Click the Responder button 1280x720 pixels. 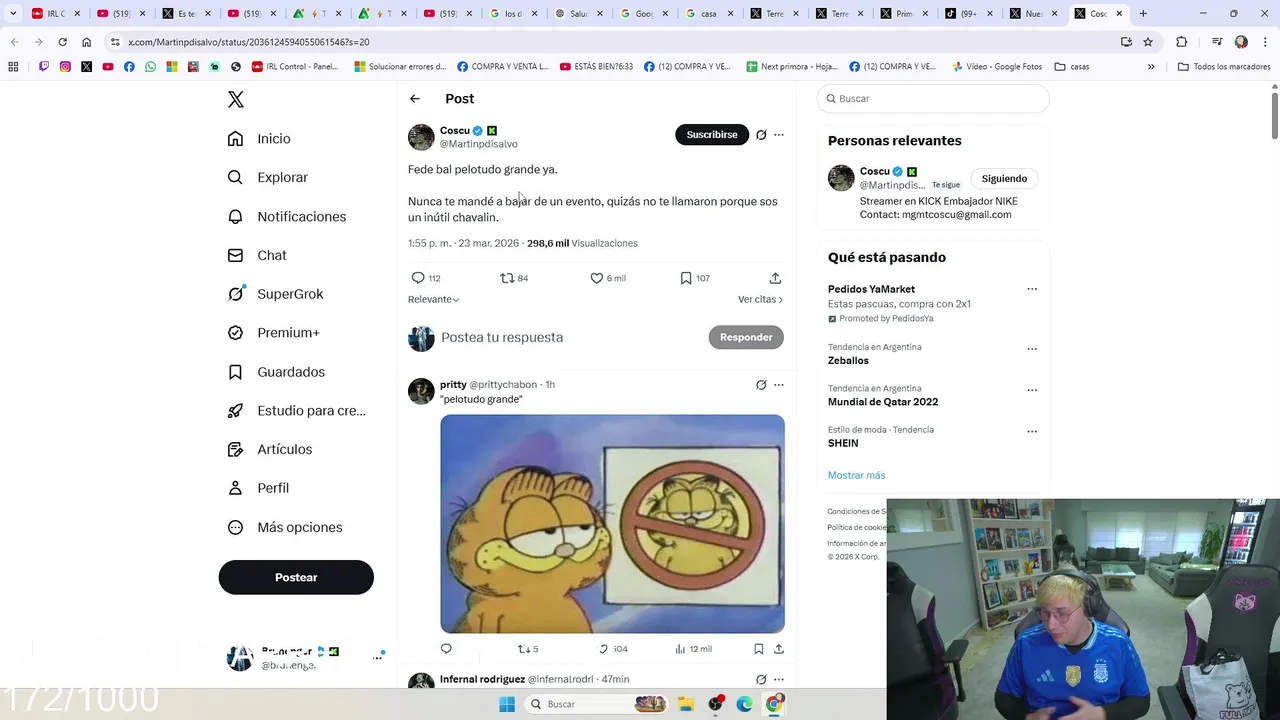(746, 337)
